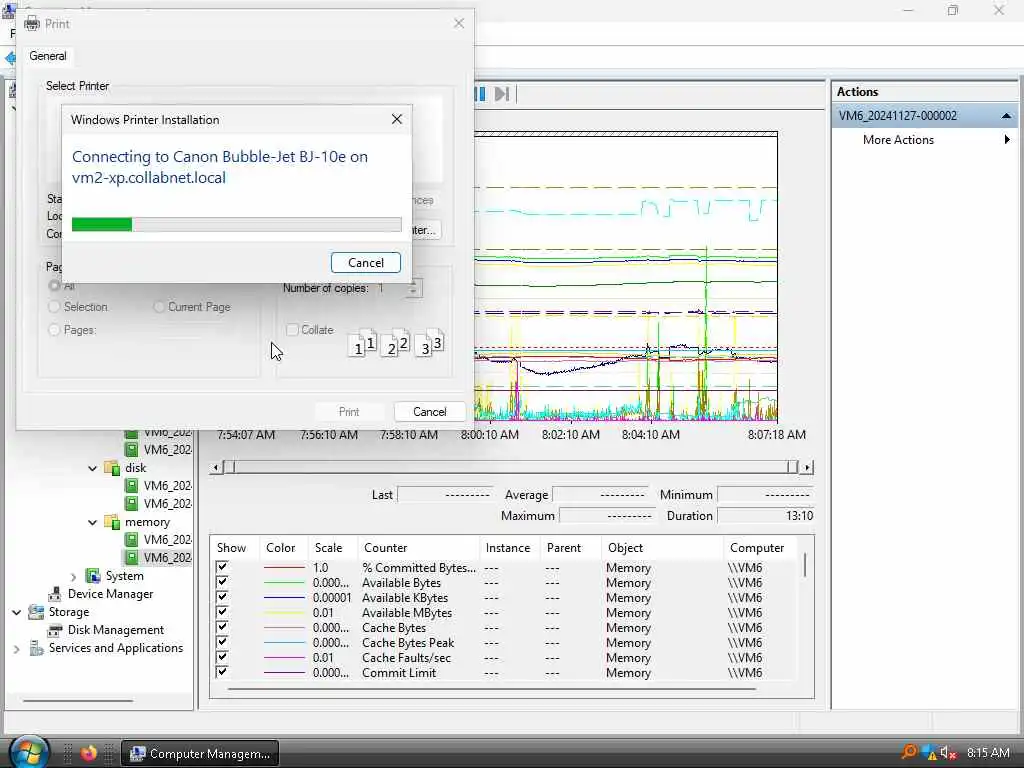Select the Disk Management tree item

(116, 630)
